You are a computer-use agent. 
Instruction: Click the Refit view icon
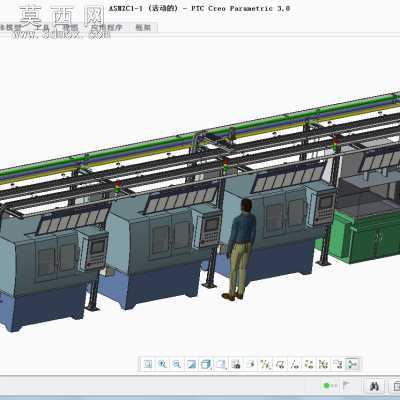click(x=148, y=364)
